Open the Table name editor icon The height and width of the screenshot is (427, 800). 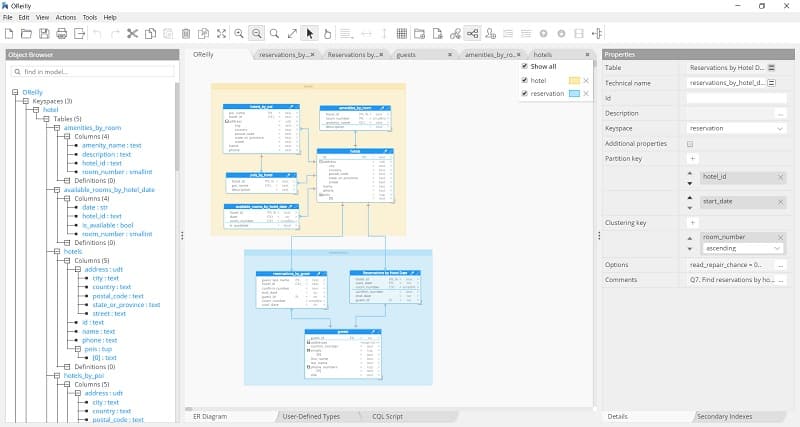pyautogui.click(x=771, y=67)
